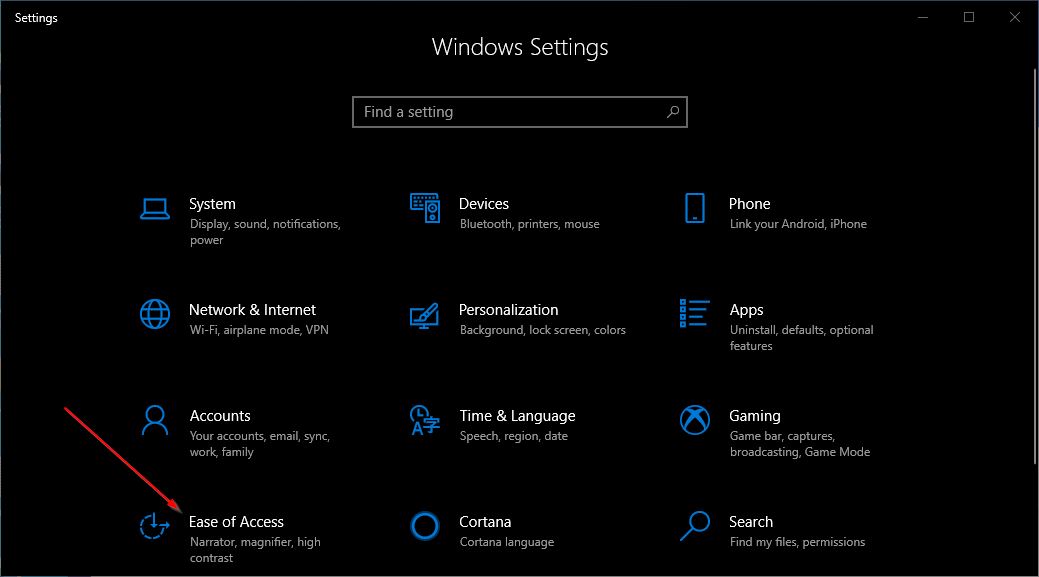Open the Network & Internet globe icon
This screenshot has height=577, width=1039.
[x=154, y=314]
